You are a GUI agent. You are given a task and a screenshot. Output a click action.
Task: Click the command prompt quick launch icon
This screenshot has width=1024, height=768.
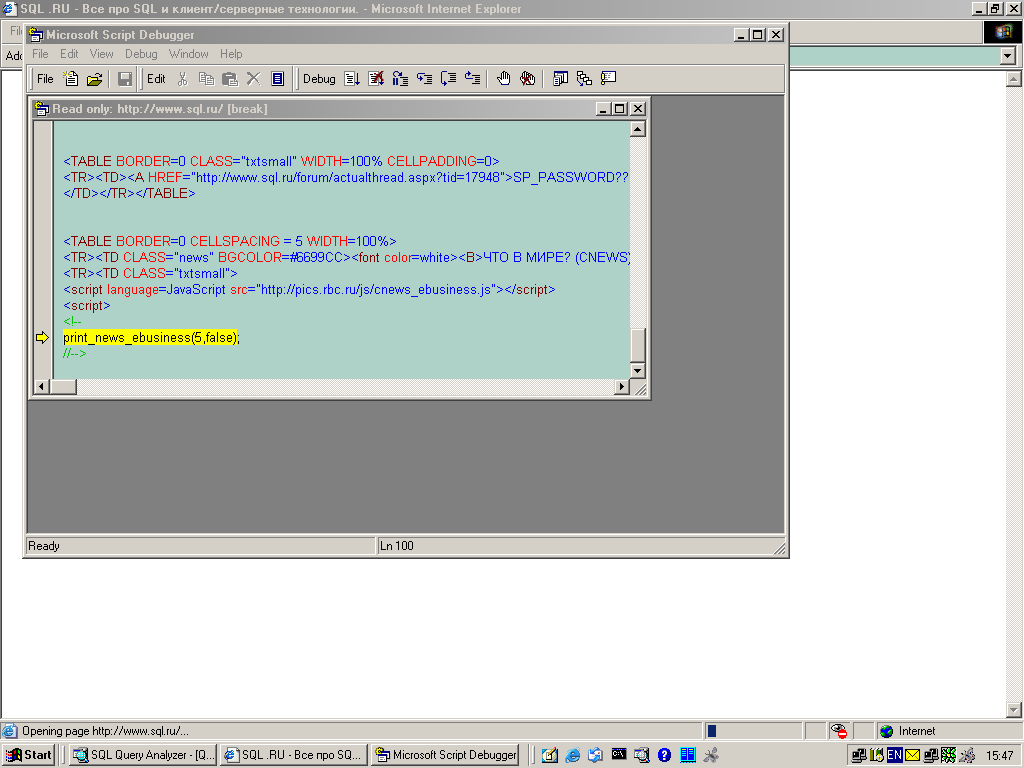click(x=618, y=754)
